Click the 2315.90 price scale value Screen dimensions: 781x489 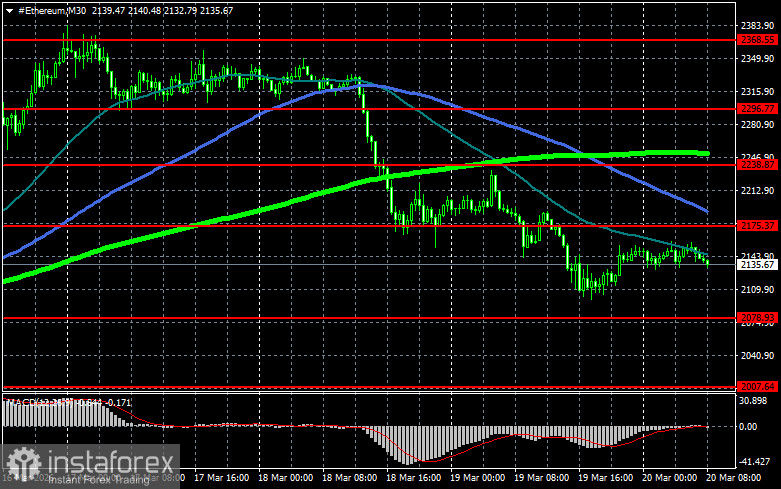[x=758, y=92]
